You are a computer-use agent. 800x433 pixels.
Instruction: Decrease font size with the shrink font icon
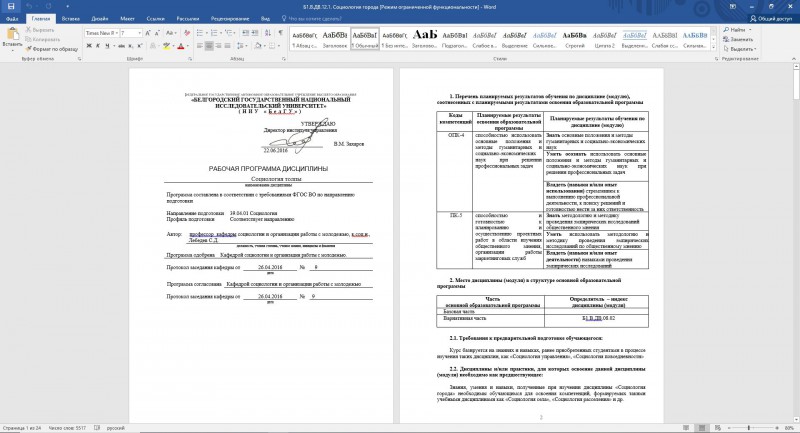(x=157, y=33)
